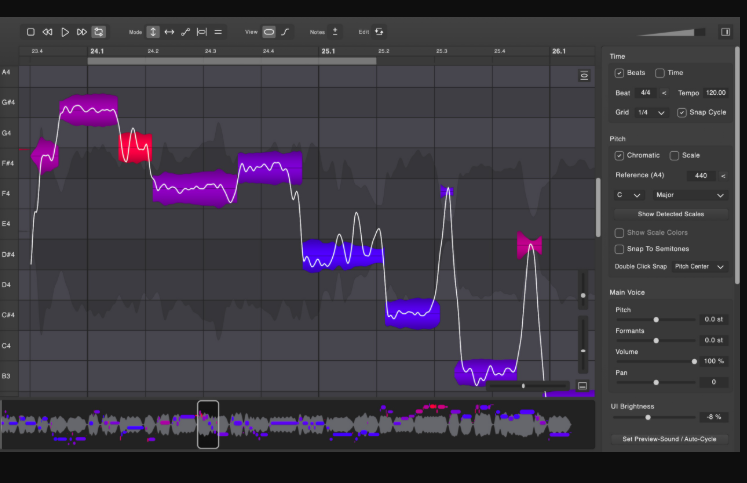Screen dimensions: 747x483
Task: Toggle the right sidebar panel icon
Action: [726, 32]
